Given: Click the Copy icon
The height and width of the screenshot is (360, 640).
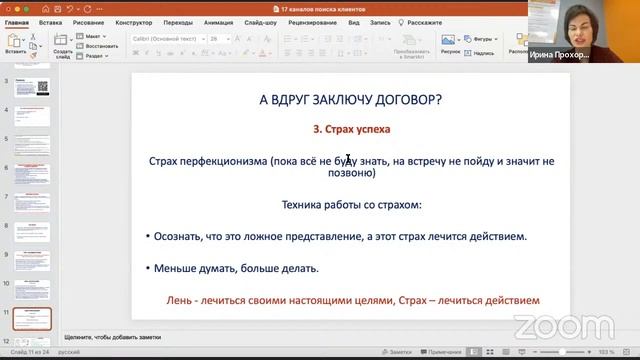Looking at the screenshot, I should 33,46.
